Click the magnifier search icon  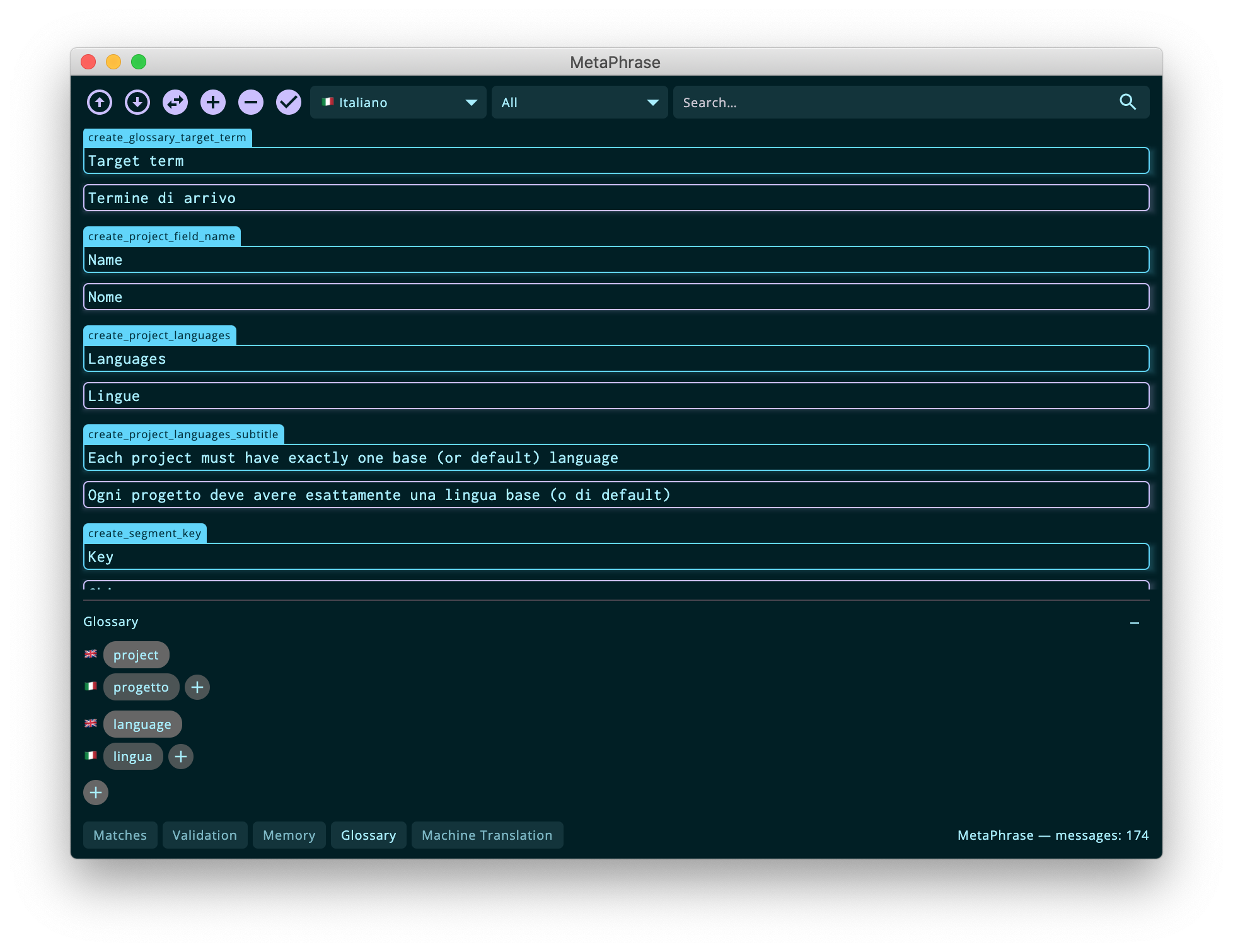[1128, 102]
